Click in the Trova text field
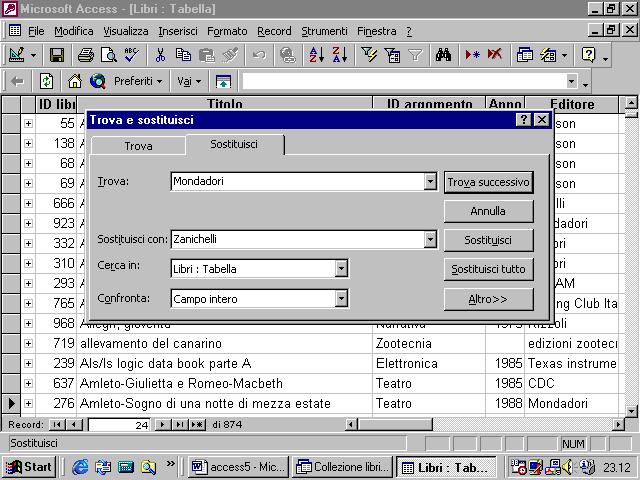The width and height of the screenshot is (640, 480). coord(298,182)
